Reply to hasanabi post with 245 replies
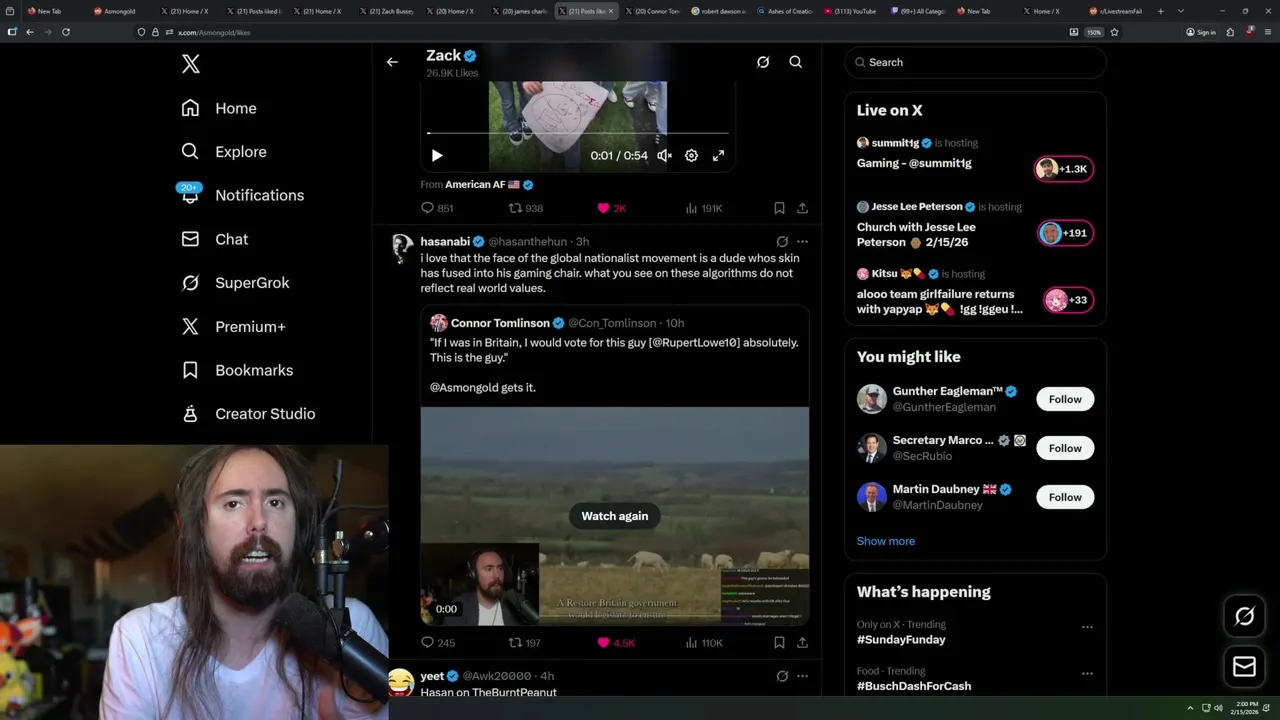The width and height of the screenshot is (1280, 720). click(437, 643)
